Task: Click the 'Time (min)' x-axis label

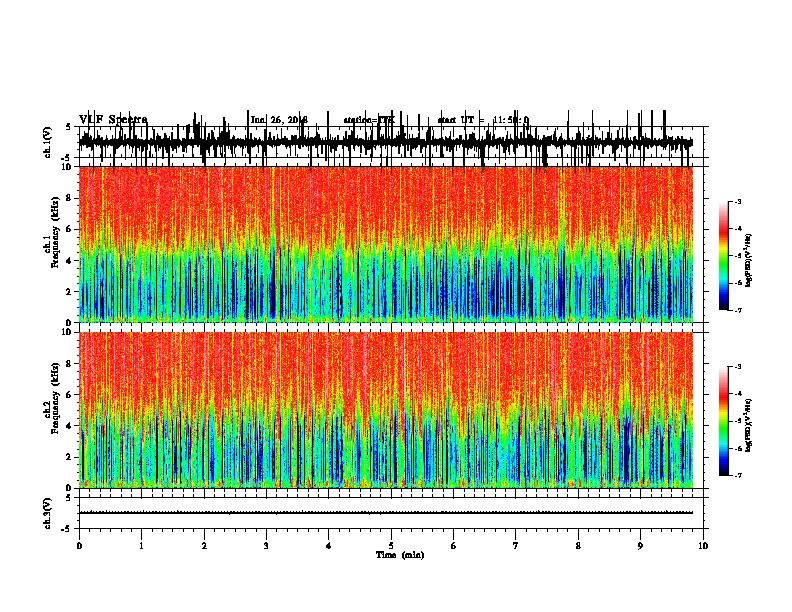Action: click(x=400, y=555)
